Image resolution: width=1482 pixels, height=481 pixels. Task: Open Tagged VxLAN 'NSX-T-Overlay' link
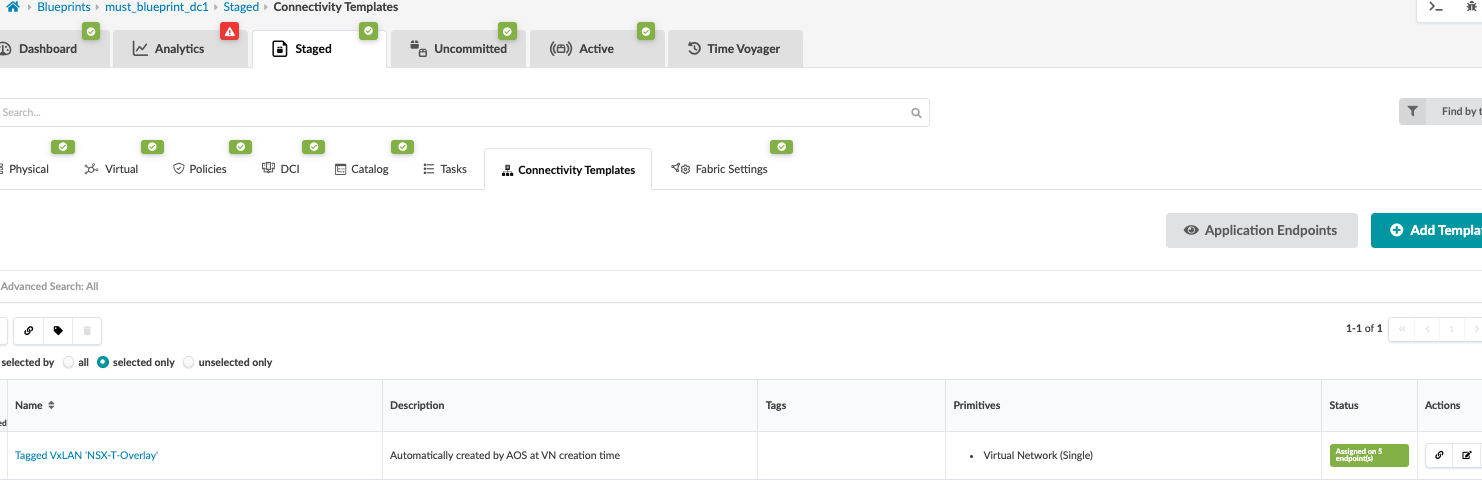point(87,455)
